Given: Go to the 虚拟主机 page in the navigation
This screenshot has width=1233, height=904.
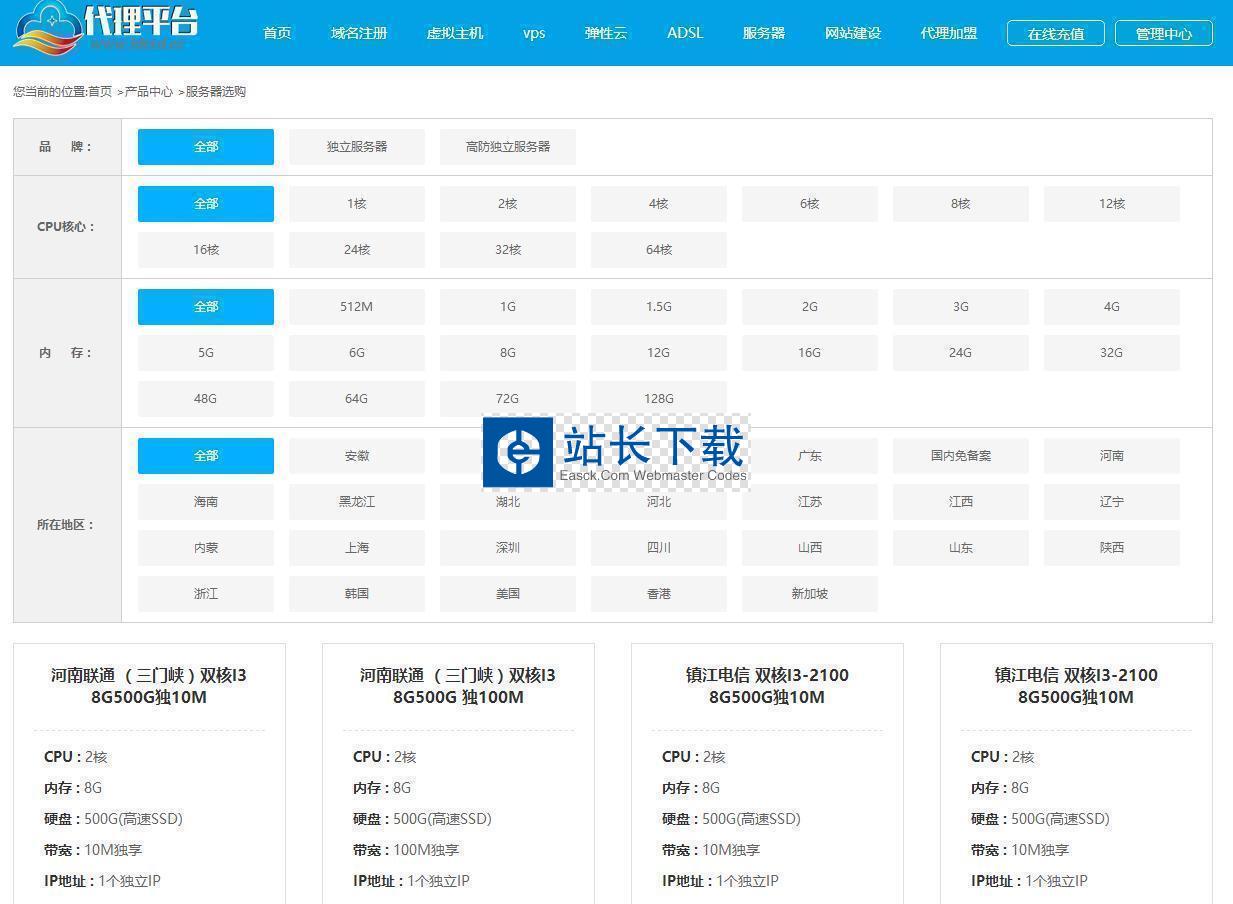Looking at the screenshot, I should click(x=455, y=33).
